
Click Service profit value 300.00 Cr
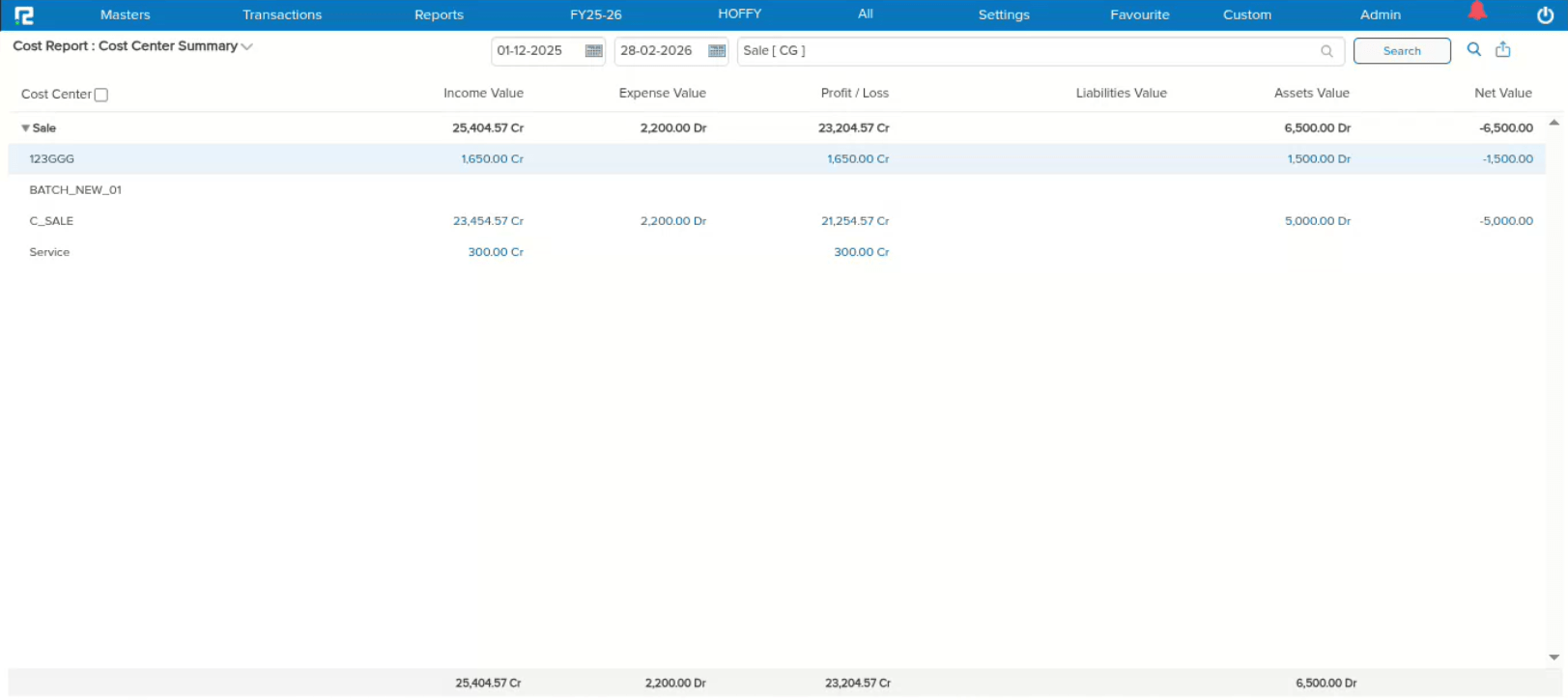[x=862, y=252]
